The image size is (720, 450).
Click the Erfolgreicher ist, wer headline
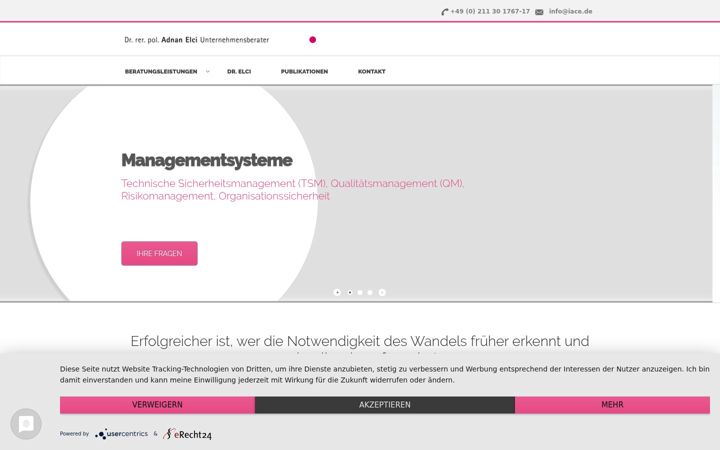click(x=360, y=341)
